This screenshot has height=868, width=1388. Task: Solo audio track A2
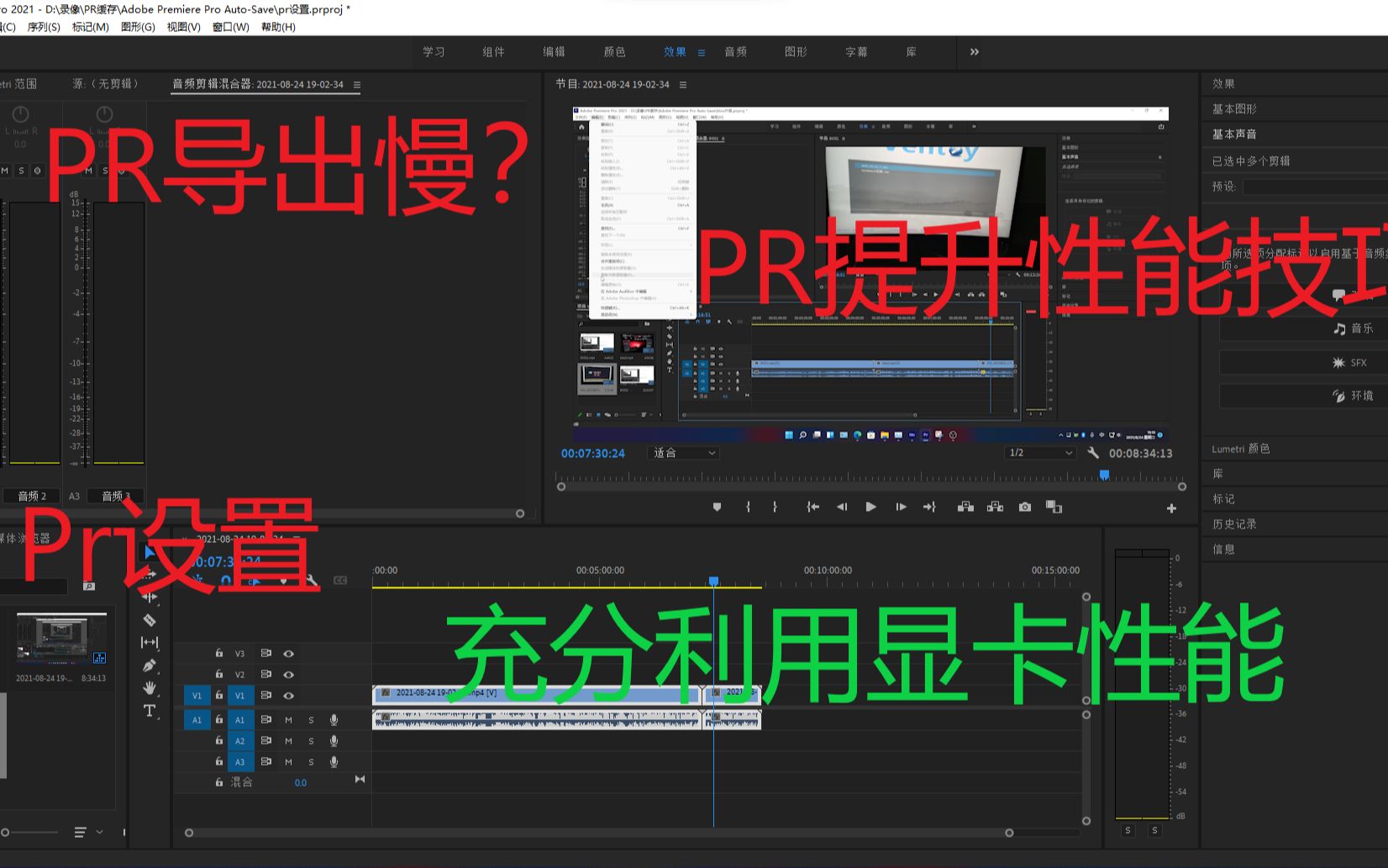311,741
